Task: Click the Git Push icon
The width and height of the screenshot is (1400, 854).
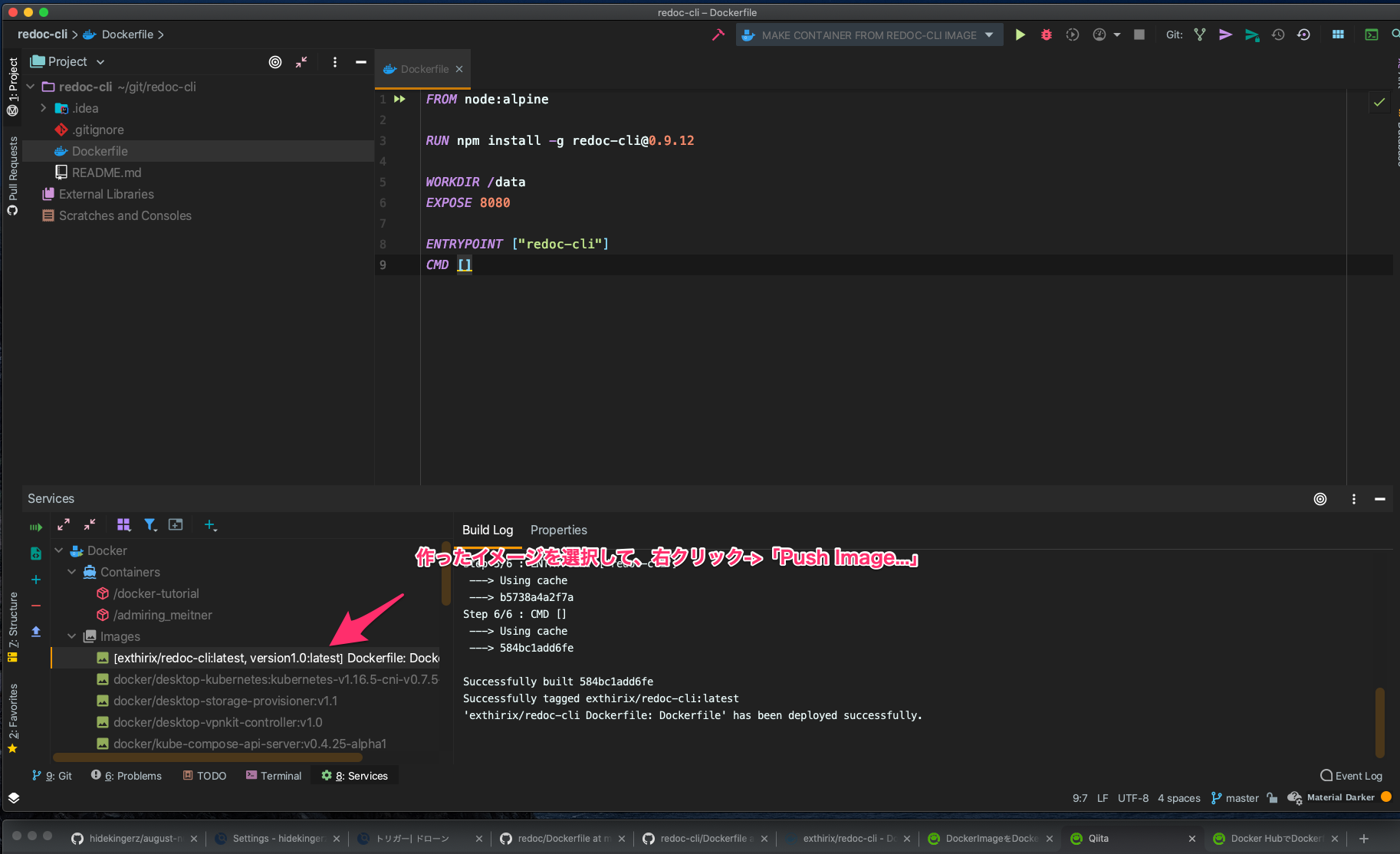Action: tap(1252, 34)
